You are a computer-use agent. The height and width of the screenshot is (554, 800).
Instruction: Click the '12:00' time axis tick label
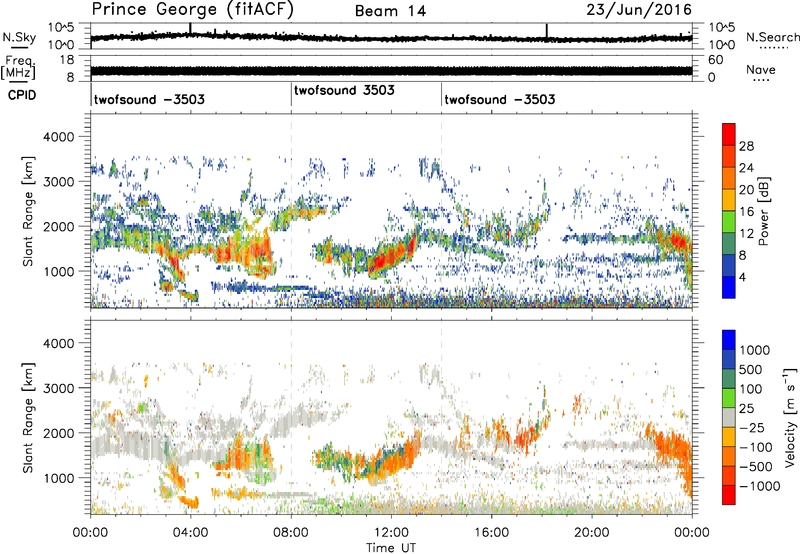click(x=391, y=533)
